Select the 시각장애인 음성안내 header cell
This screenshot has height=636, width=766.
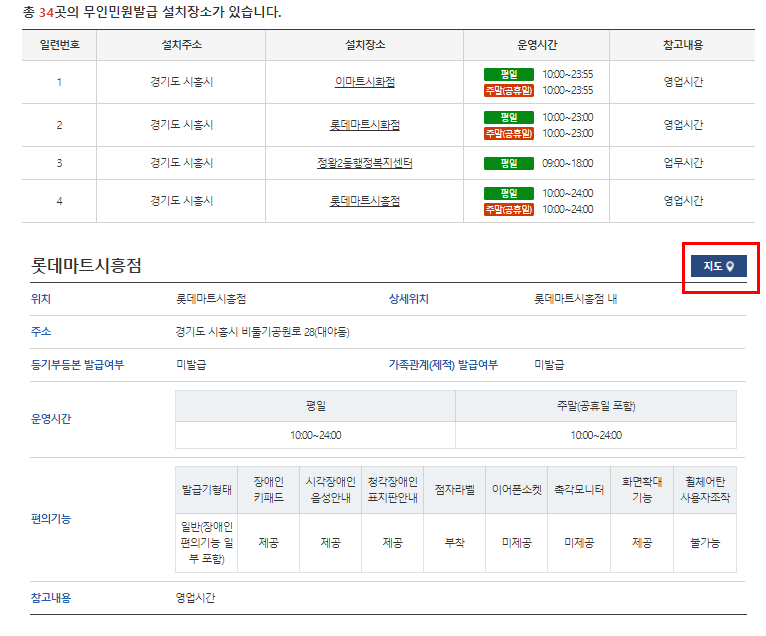coord(330,490)
